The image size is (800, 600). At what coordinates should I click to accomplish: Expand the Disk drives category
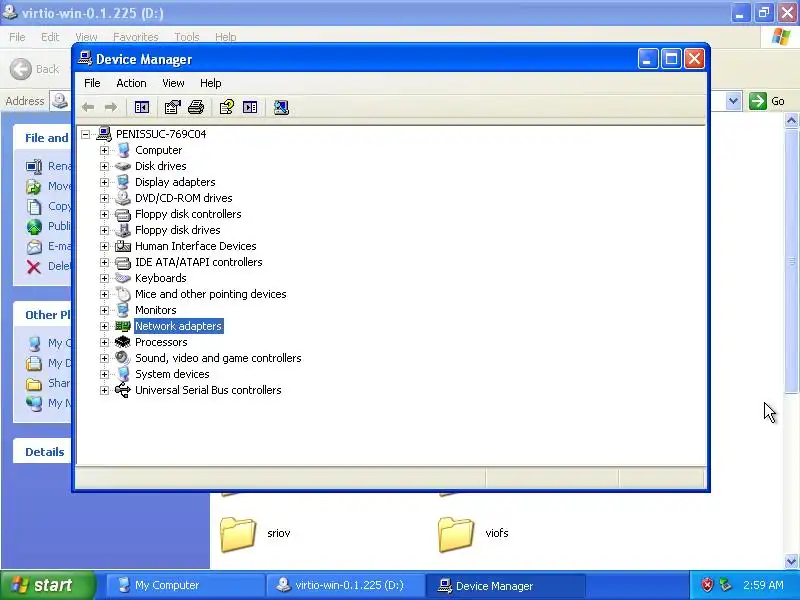[105, 166]
